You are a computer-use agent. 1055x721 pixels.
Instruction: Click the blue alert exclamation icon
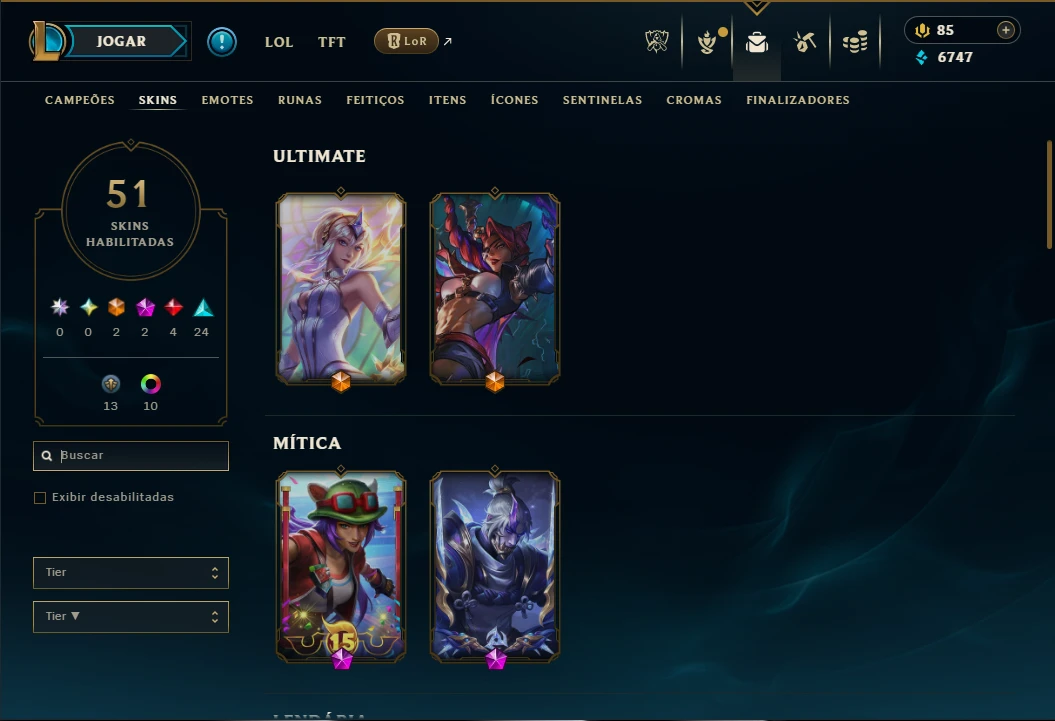(221, 42)
